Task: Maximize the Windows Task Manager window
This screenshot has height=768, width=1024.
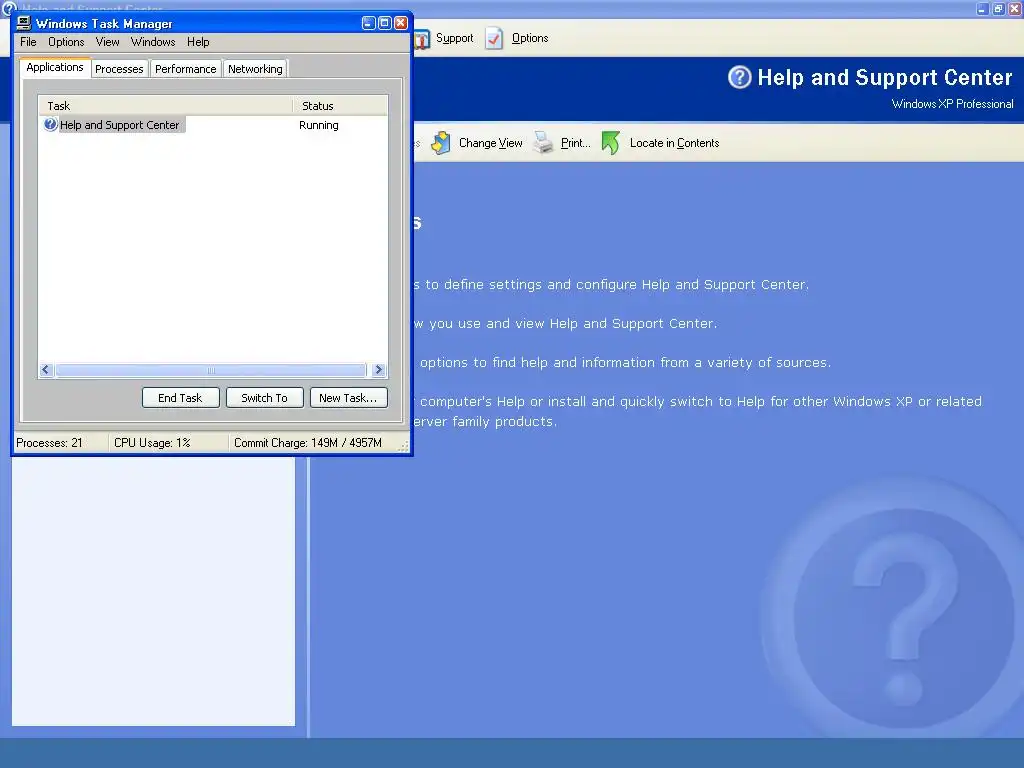Action: (x=385, y=24)
